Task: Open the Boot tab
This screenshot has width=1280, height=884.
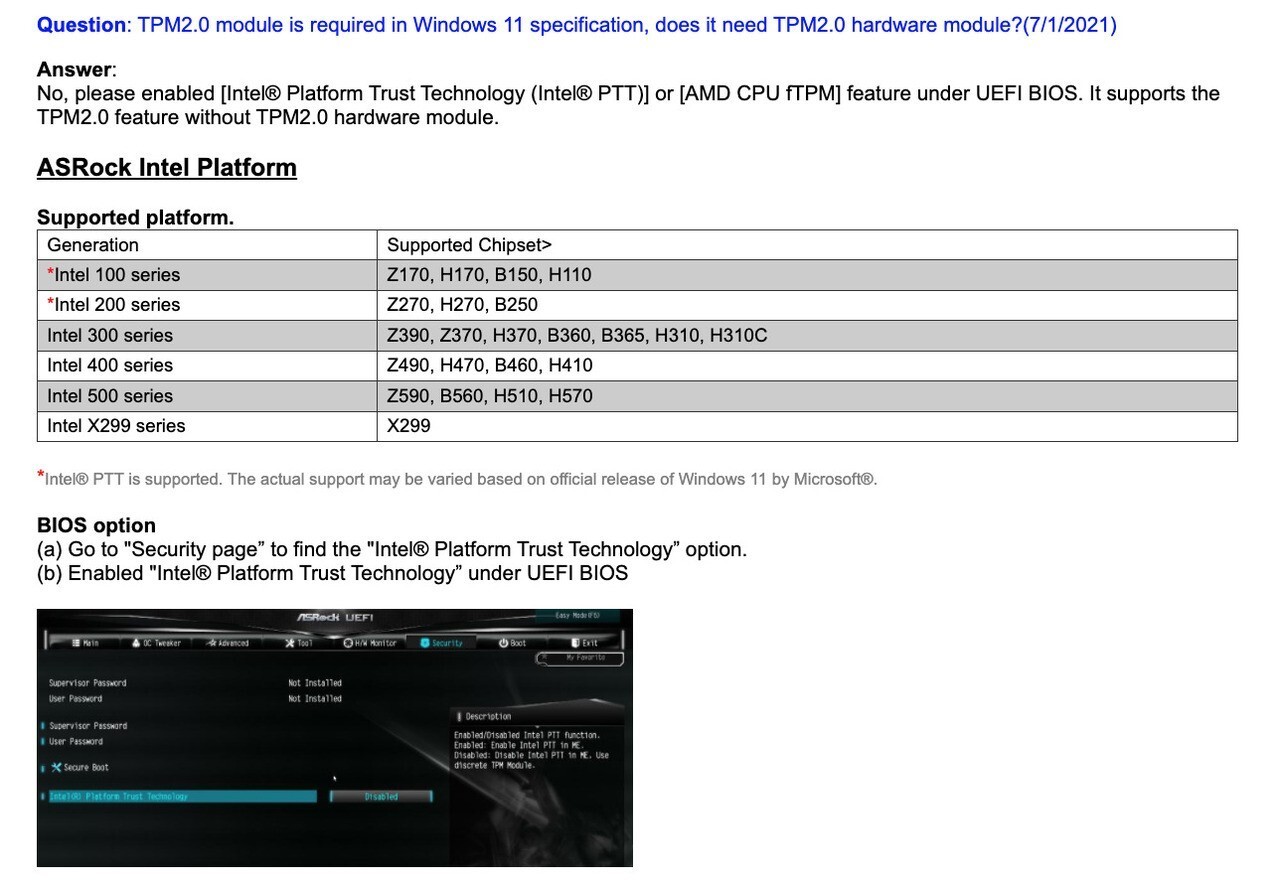Action: (512, 643)
